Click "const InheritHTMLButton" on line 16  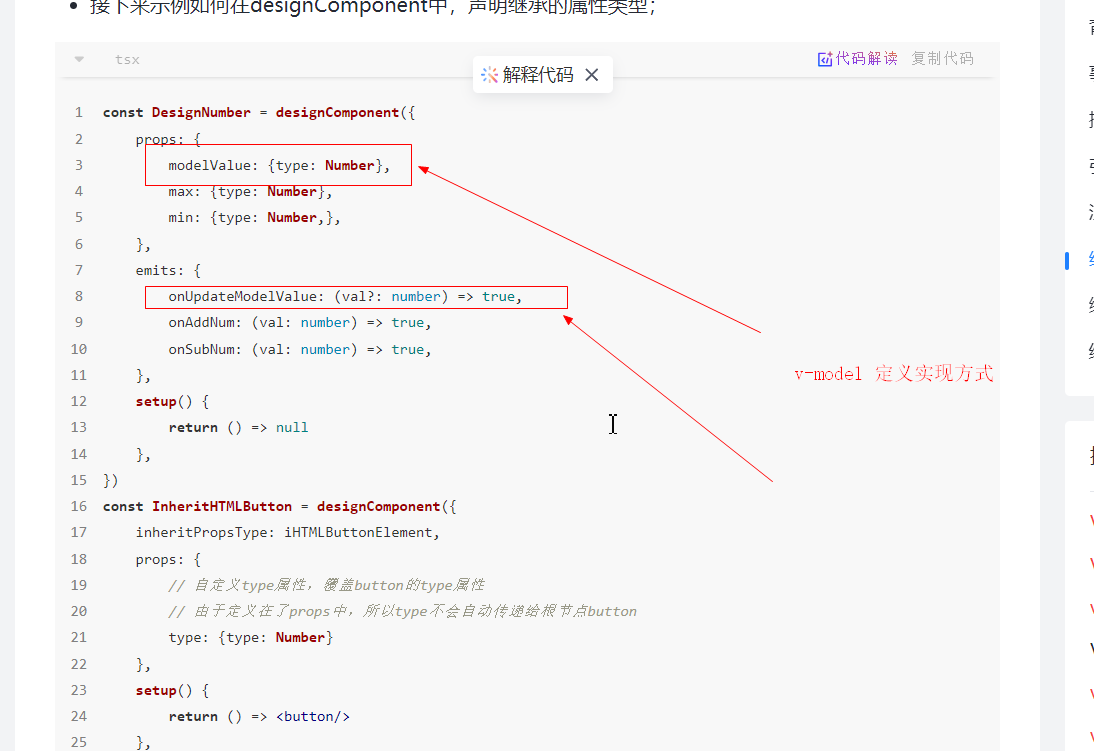tap(197, 506)
